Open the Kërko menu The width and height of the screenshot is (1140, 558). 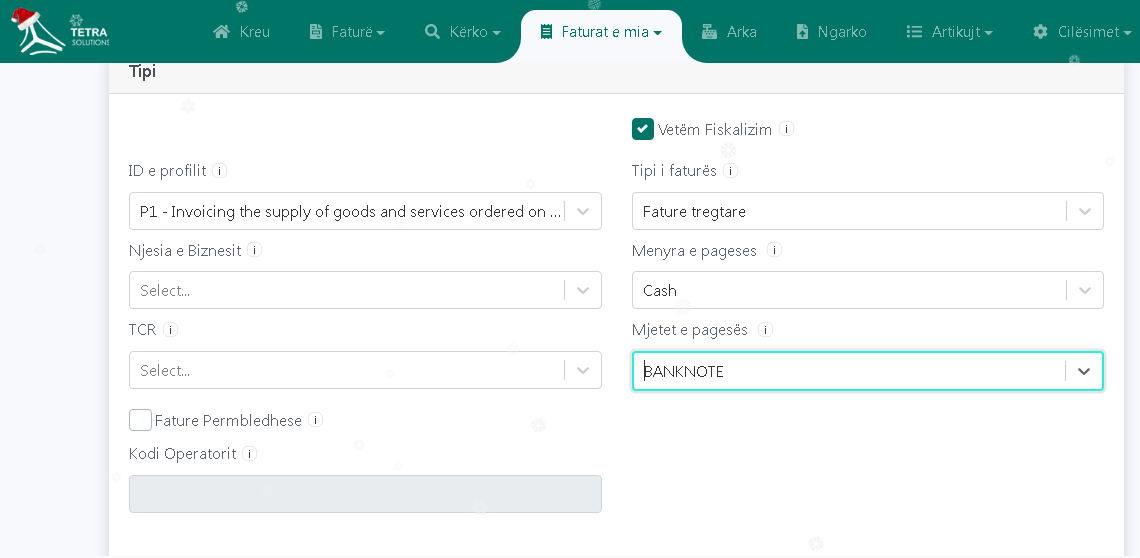(x=463, y=32)
